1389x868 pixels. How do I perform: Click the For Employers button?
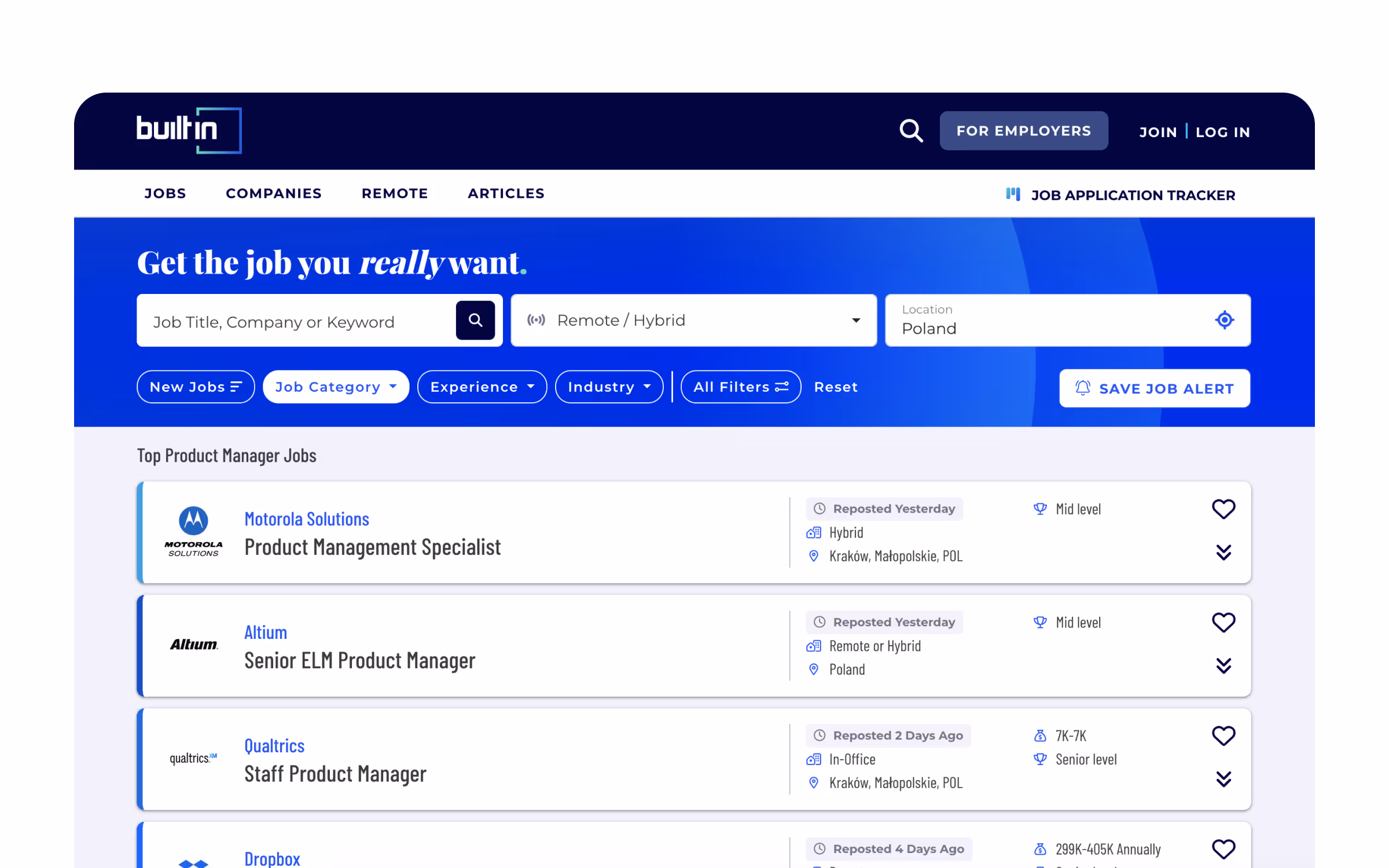[x=1023, y=131]
